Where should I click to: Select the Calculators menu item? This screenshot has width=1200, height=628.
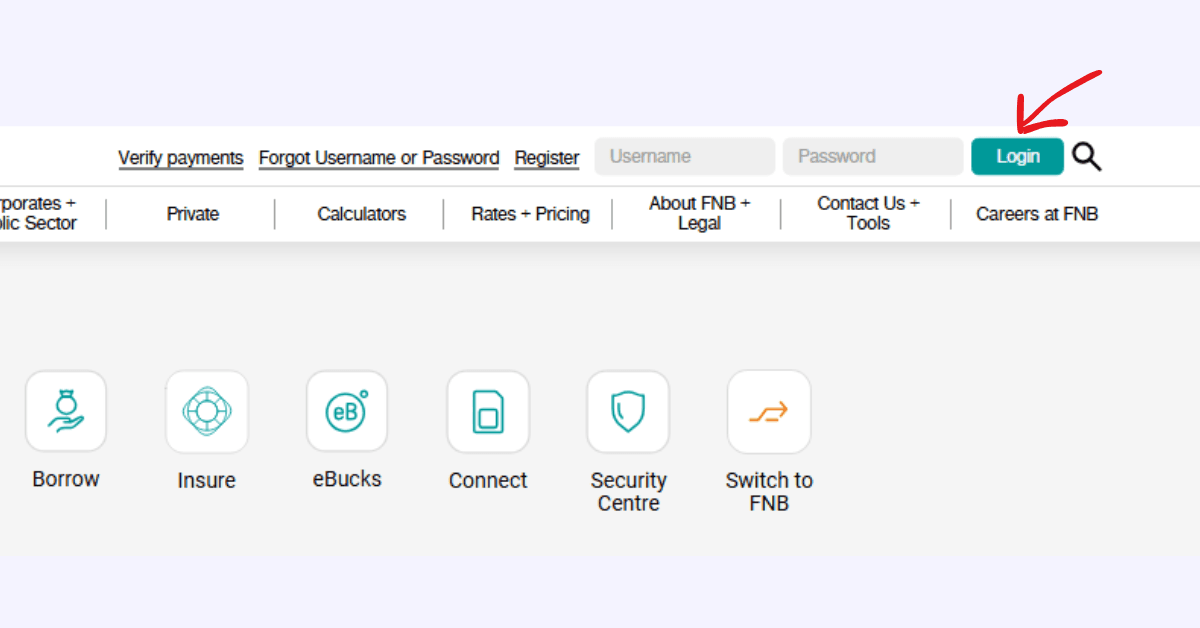pyautogui.click(x=361, y=213)
